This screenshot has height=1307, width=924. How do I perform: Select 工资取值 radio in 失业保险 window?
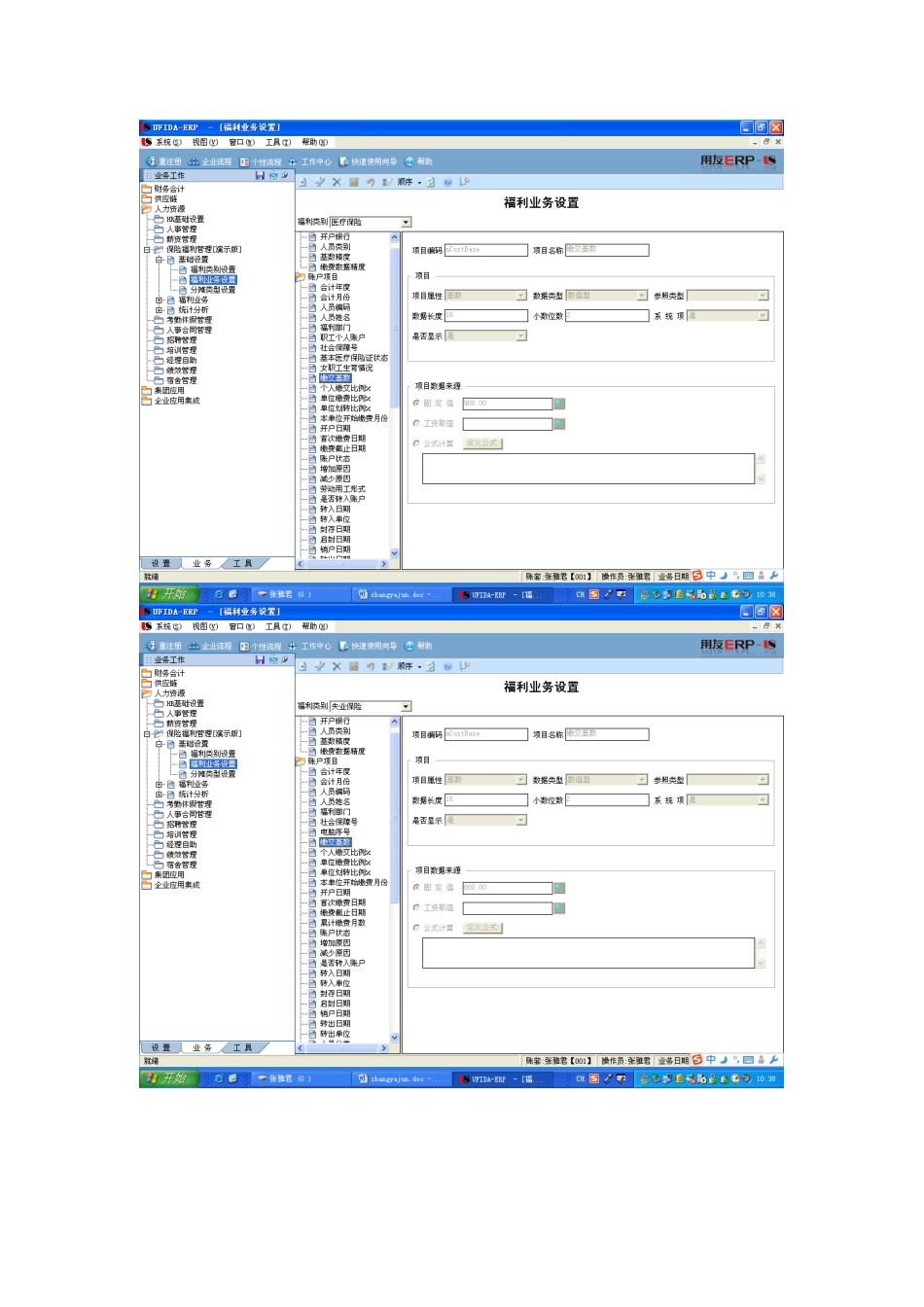(416, 907)
